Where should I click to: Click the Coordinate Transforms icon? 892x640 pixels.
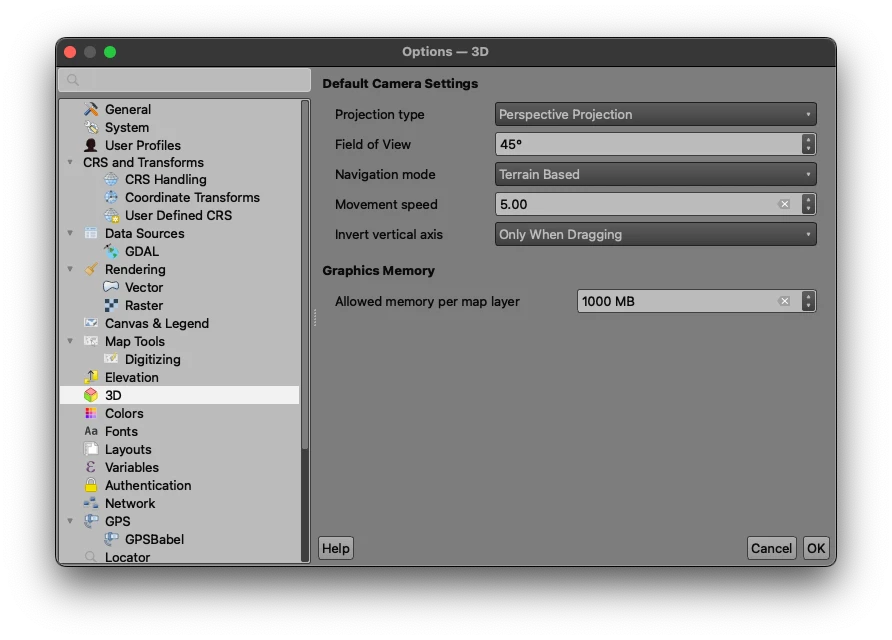coord(112,197)
